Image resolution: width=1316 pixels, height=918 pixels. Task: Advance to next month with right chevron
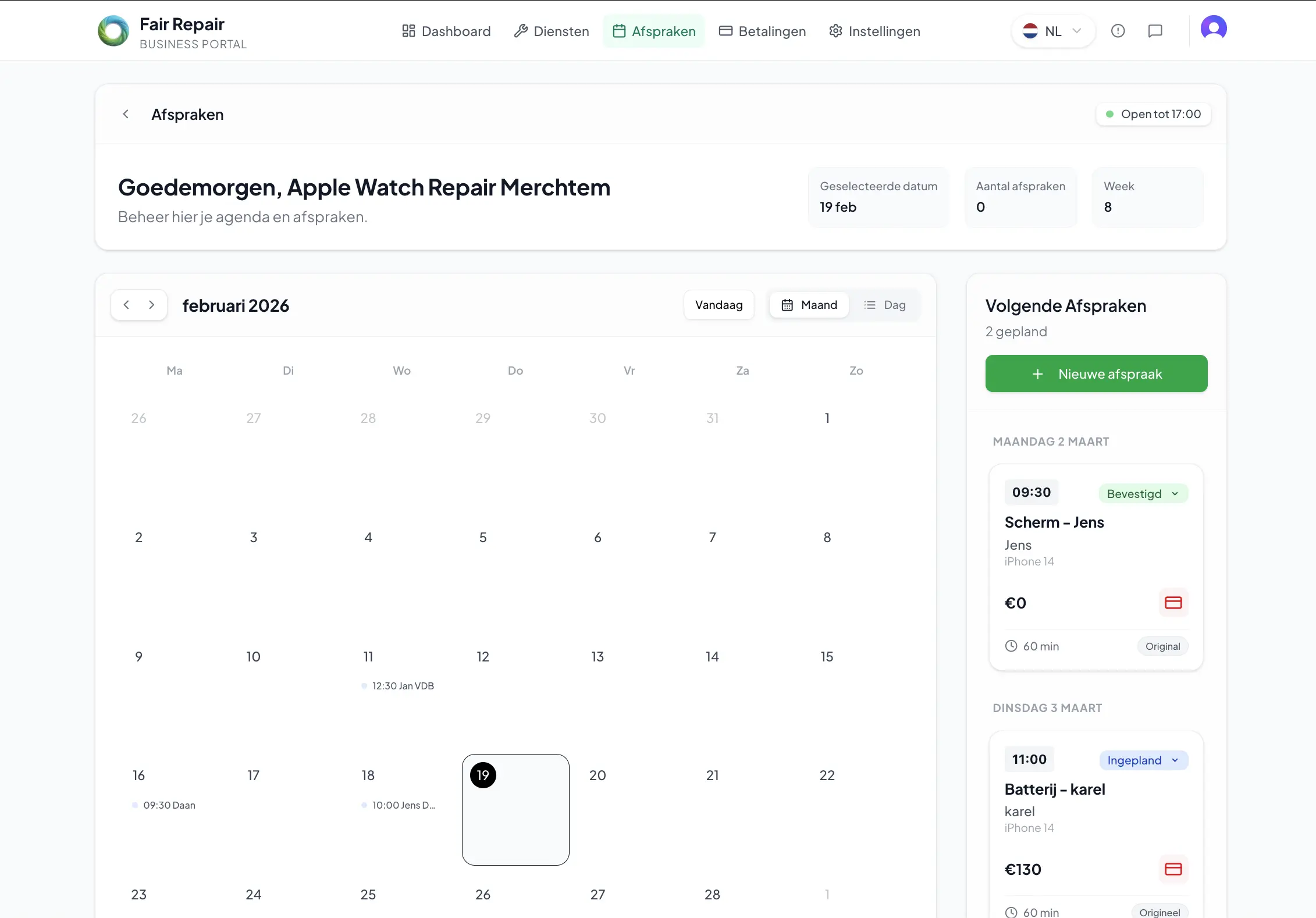coord(152,305)
